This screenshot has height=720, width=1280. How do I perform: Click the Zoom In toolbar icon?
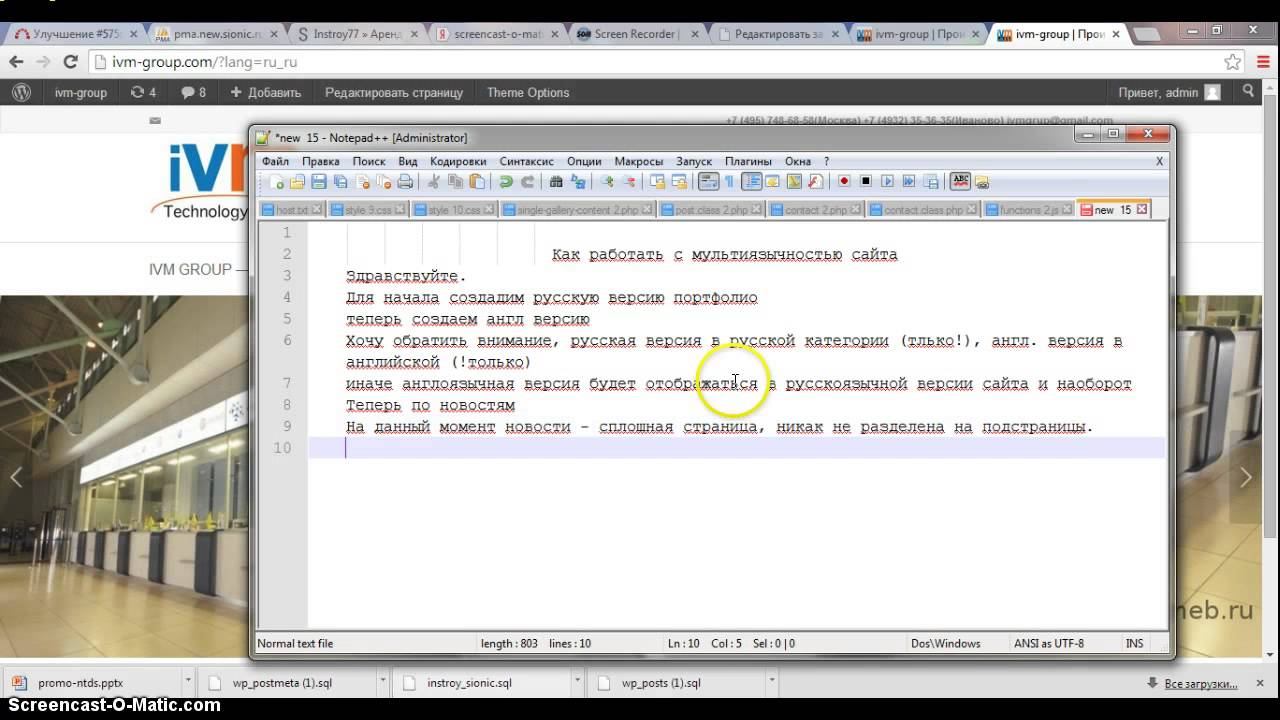607,182
